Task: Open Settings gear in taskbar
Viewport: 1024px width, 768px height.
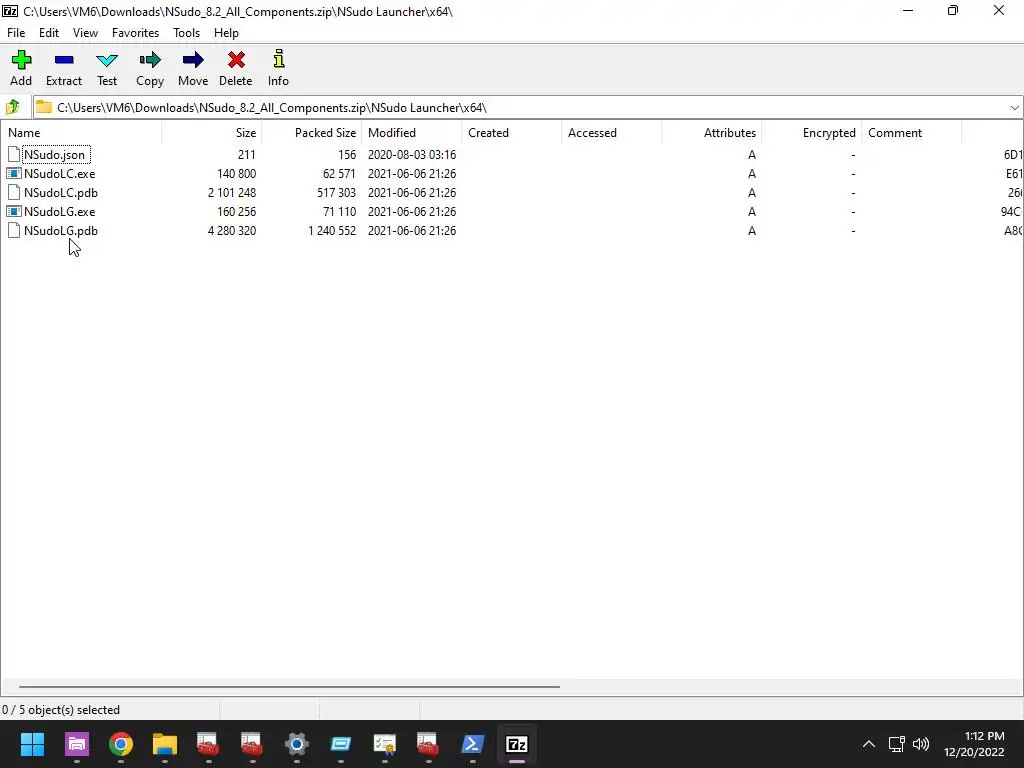Action: pyautogui.click(x=296, y=744)
